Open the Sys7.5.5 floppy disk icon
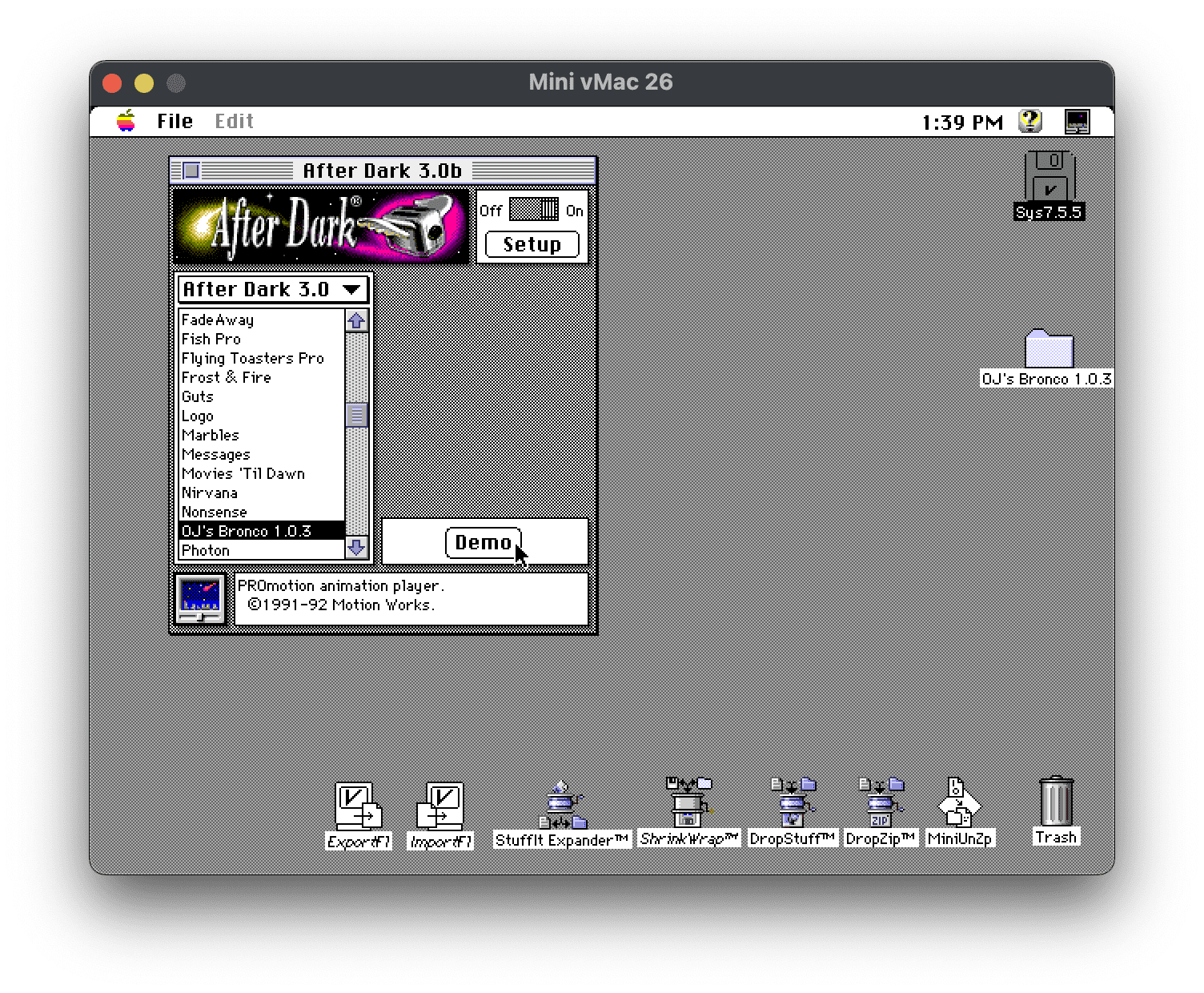 pyautogui.click(x=1049, y=177)
